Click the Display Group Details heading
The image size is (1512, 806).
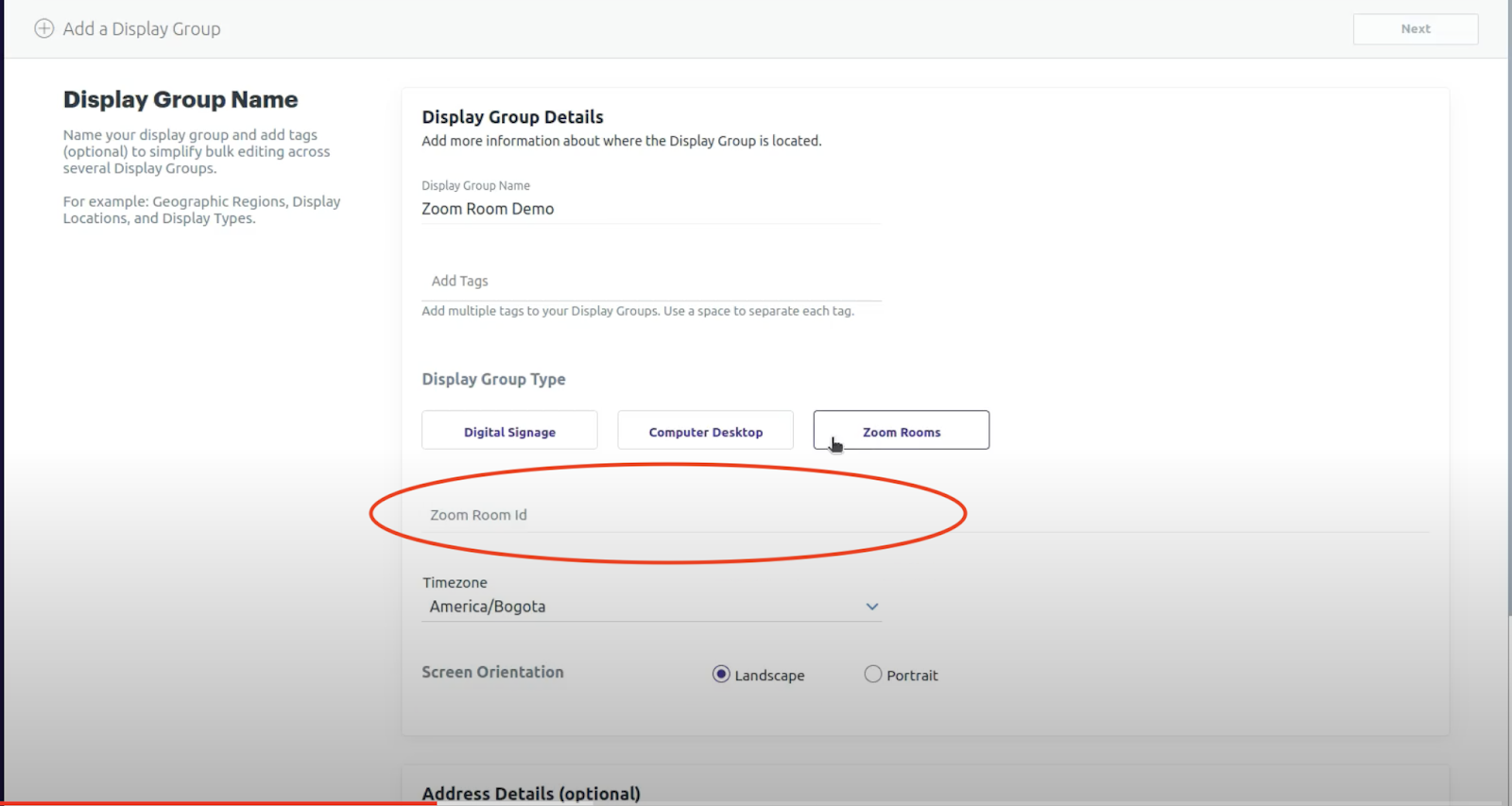coord(512,117)
